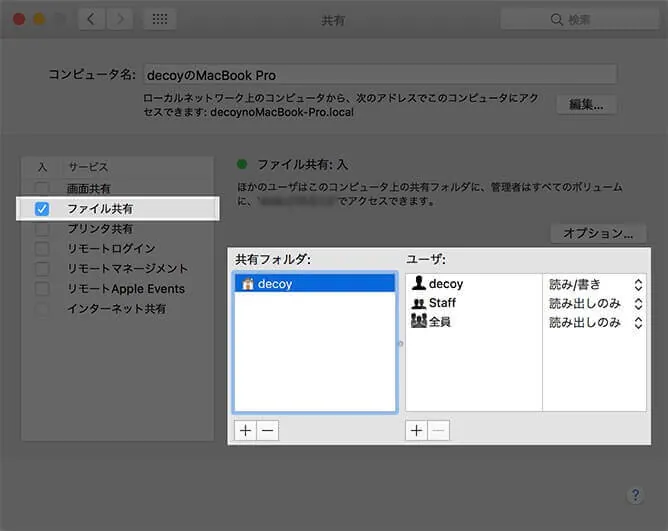This screenshot has height=531, width=668.
Task: Click the 共有フォルダ: label
Action: (273, 259)
